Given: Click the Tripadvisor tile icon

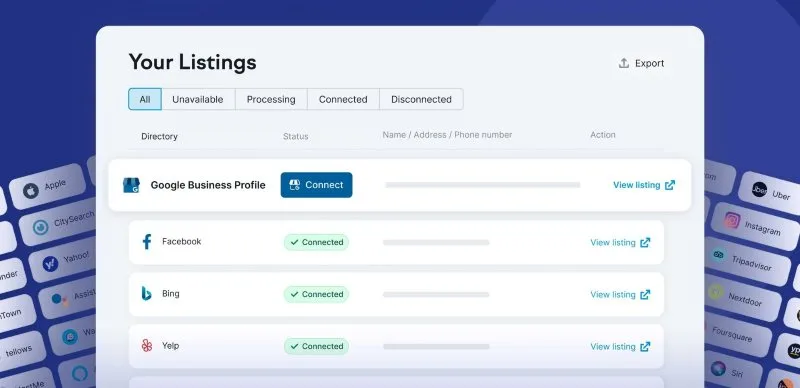Looking at the screenshot, I should 718,254.
